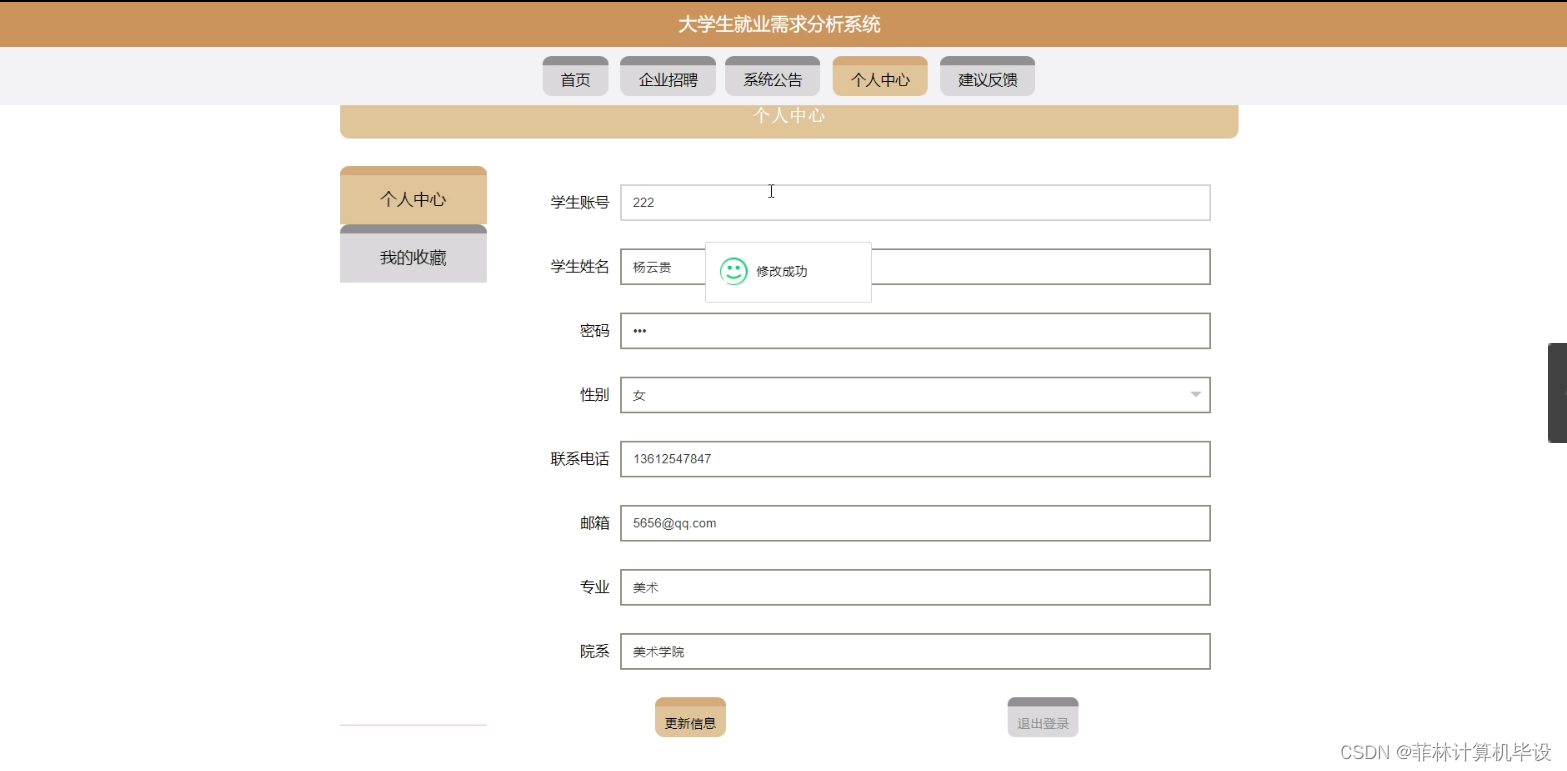1567x771 pixels.
Task: Select 个人中心 in the sidebar
Action: [413, 199]
